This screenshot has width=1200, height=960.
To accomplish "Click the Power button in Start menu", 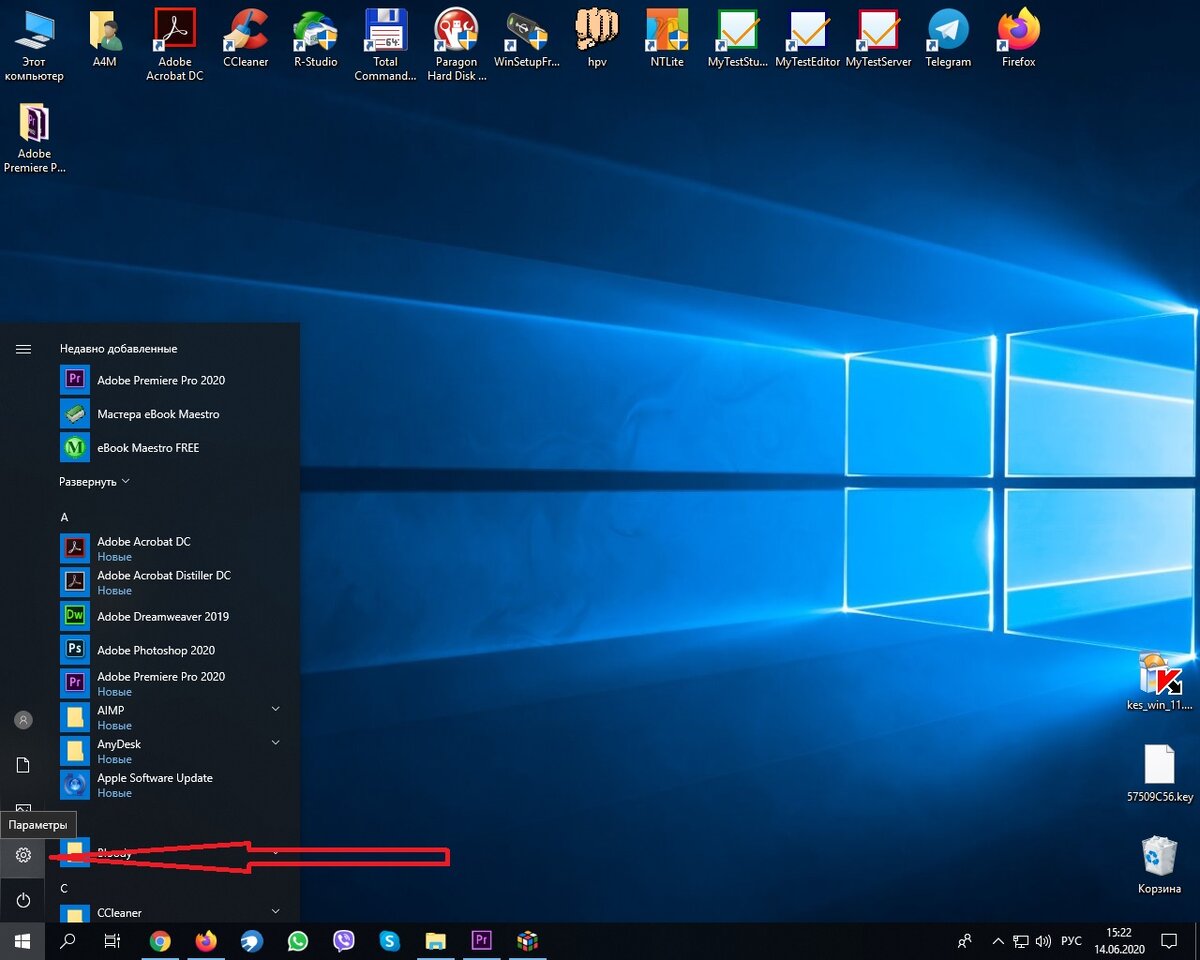I will [x=23, y=900].
